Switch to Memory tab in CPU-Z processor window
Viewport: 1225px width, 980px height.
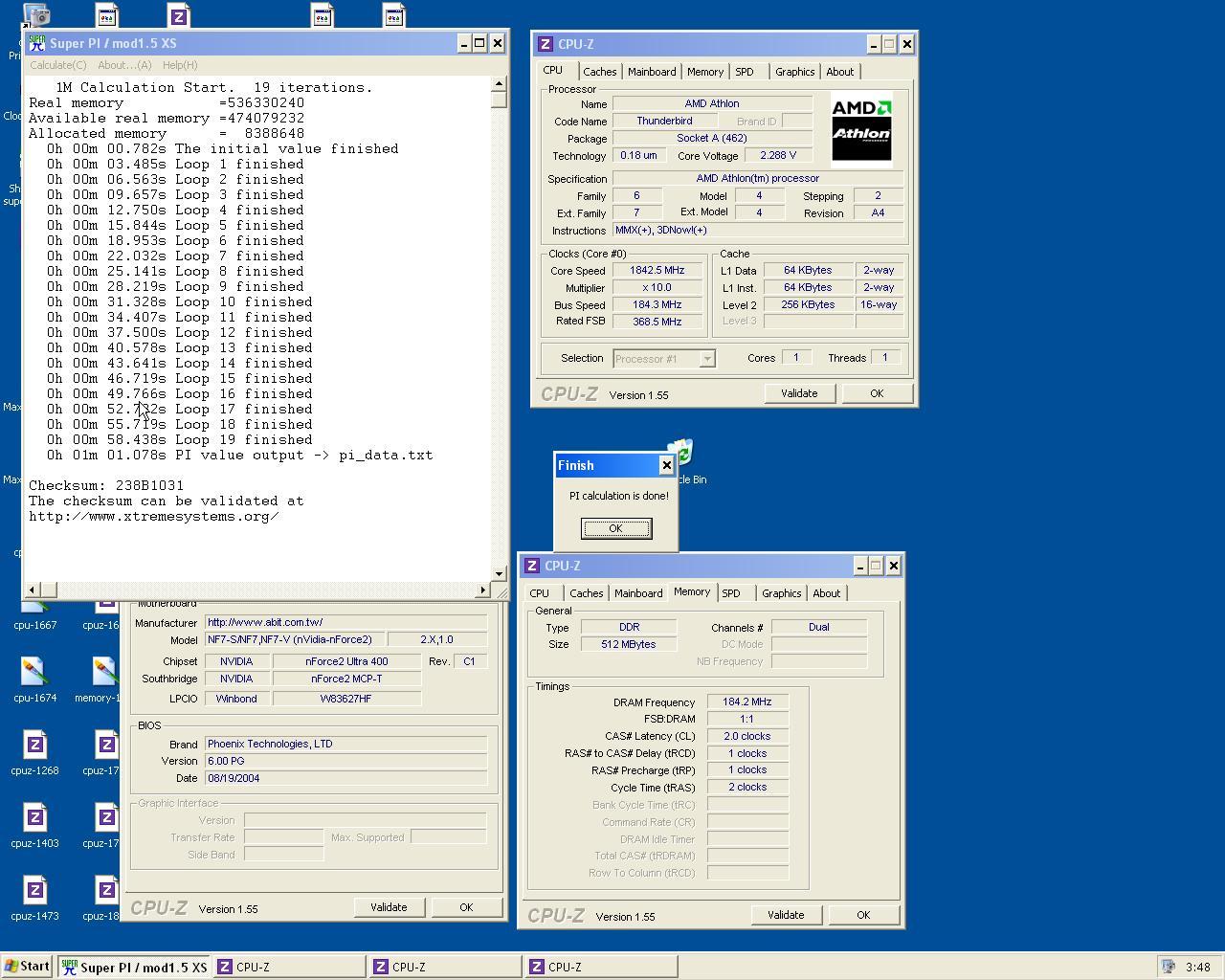705,72
